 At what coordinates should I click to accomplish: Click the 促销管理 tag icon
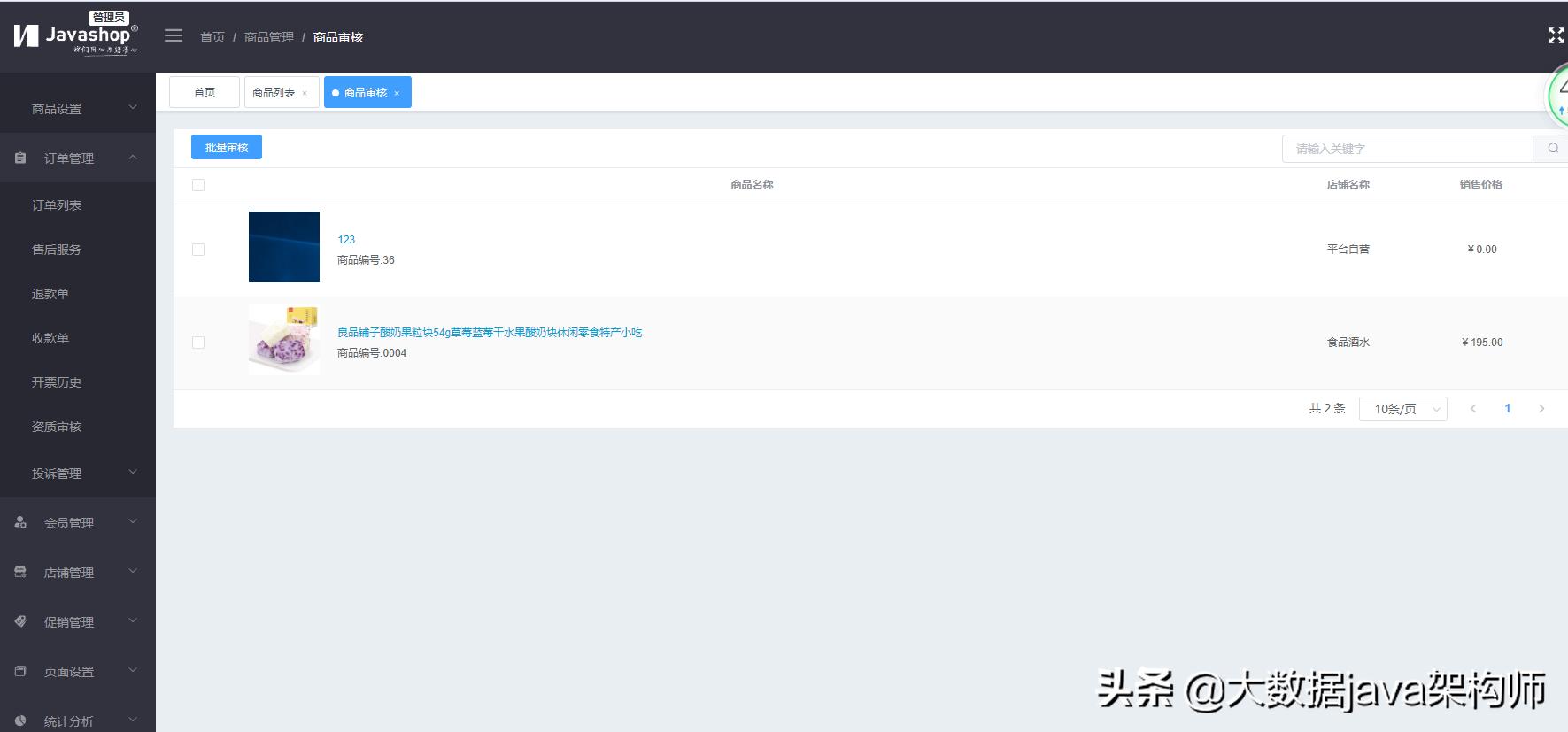coord(20,621)
